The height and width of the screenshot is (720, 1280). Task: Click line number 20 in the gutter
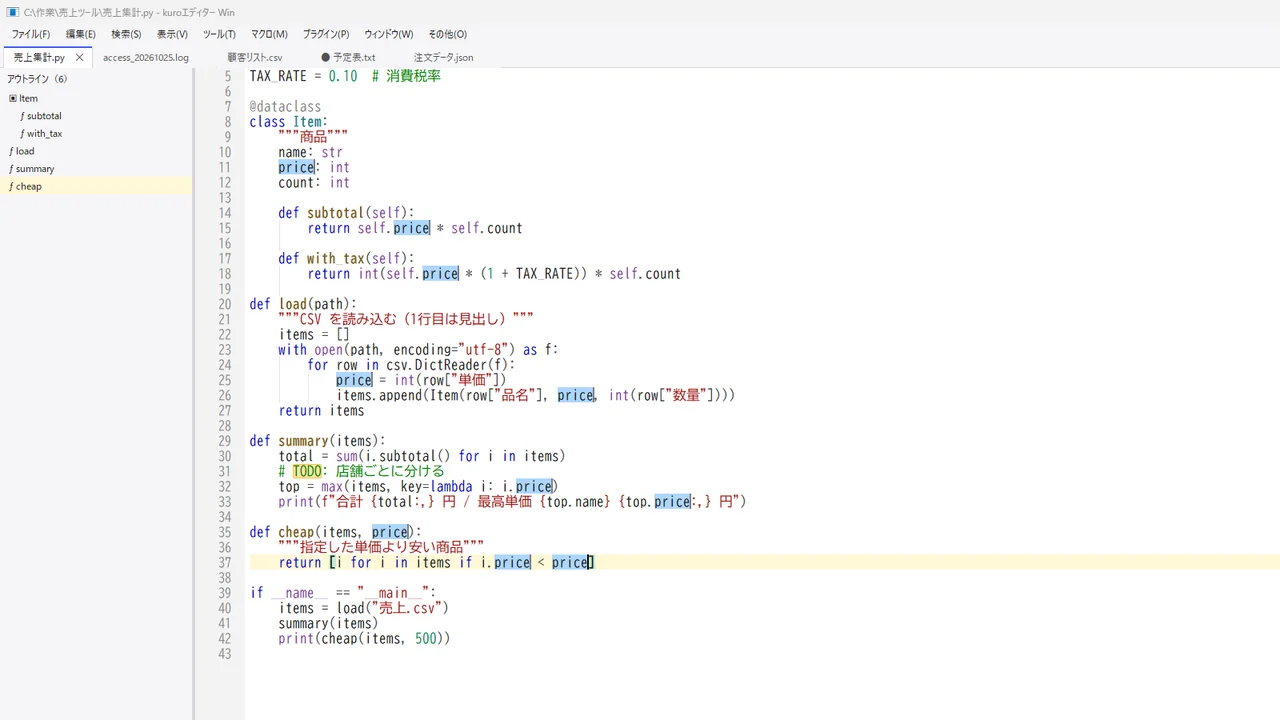[225, 304]
